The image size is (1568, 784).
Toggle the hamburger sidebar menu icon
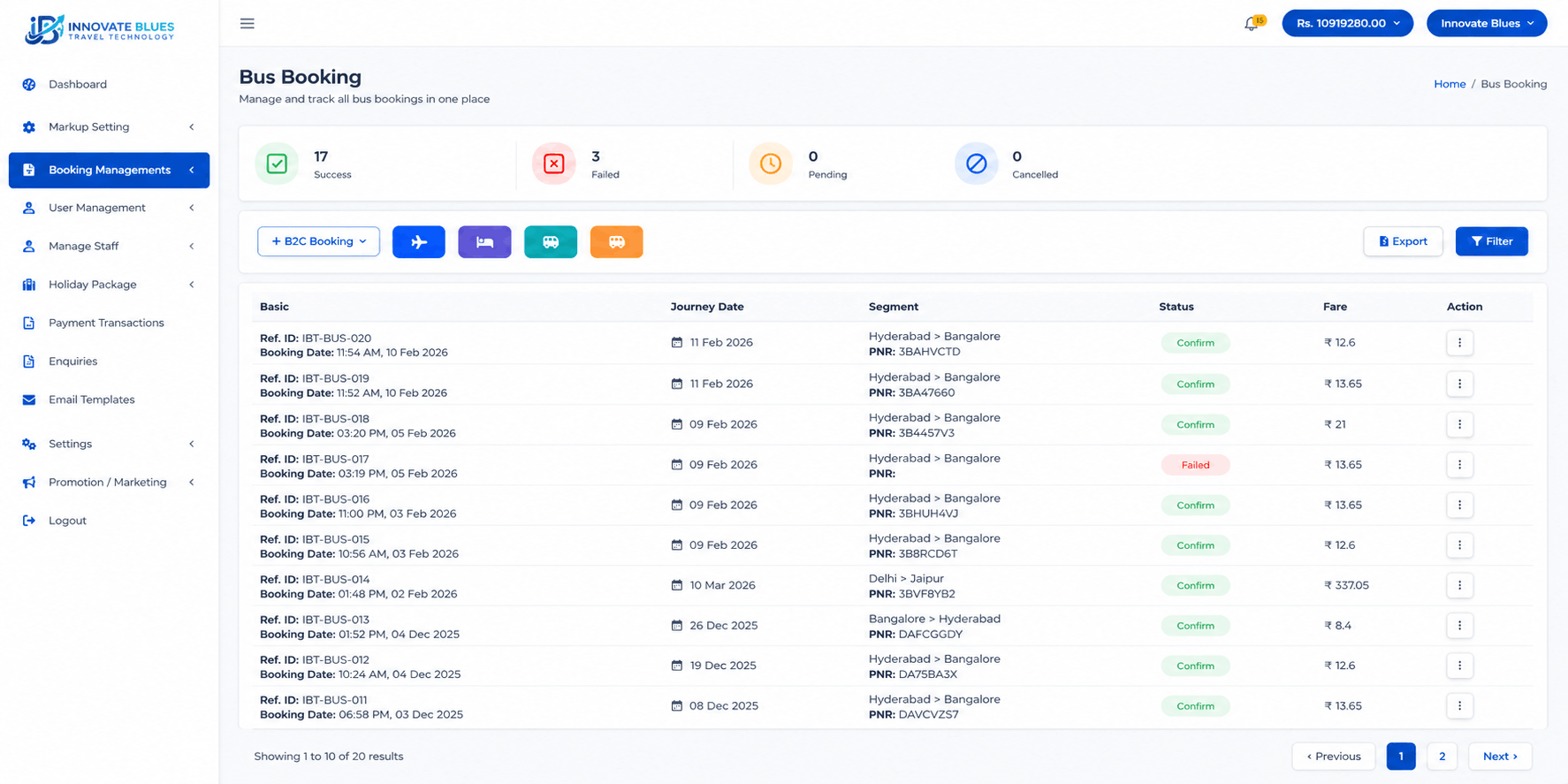pyautogui.click(x=247, y=23)
